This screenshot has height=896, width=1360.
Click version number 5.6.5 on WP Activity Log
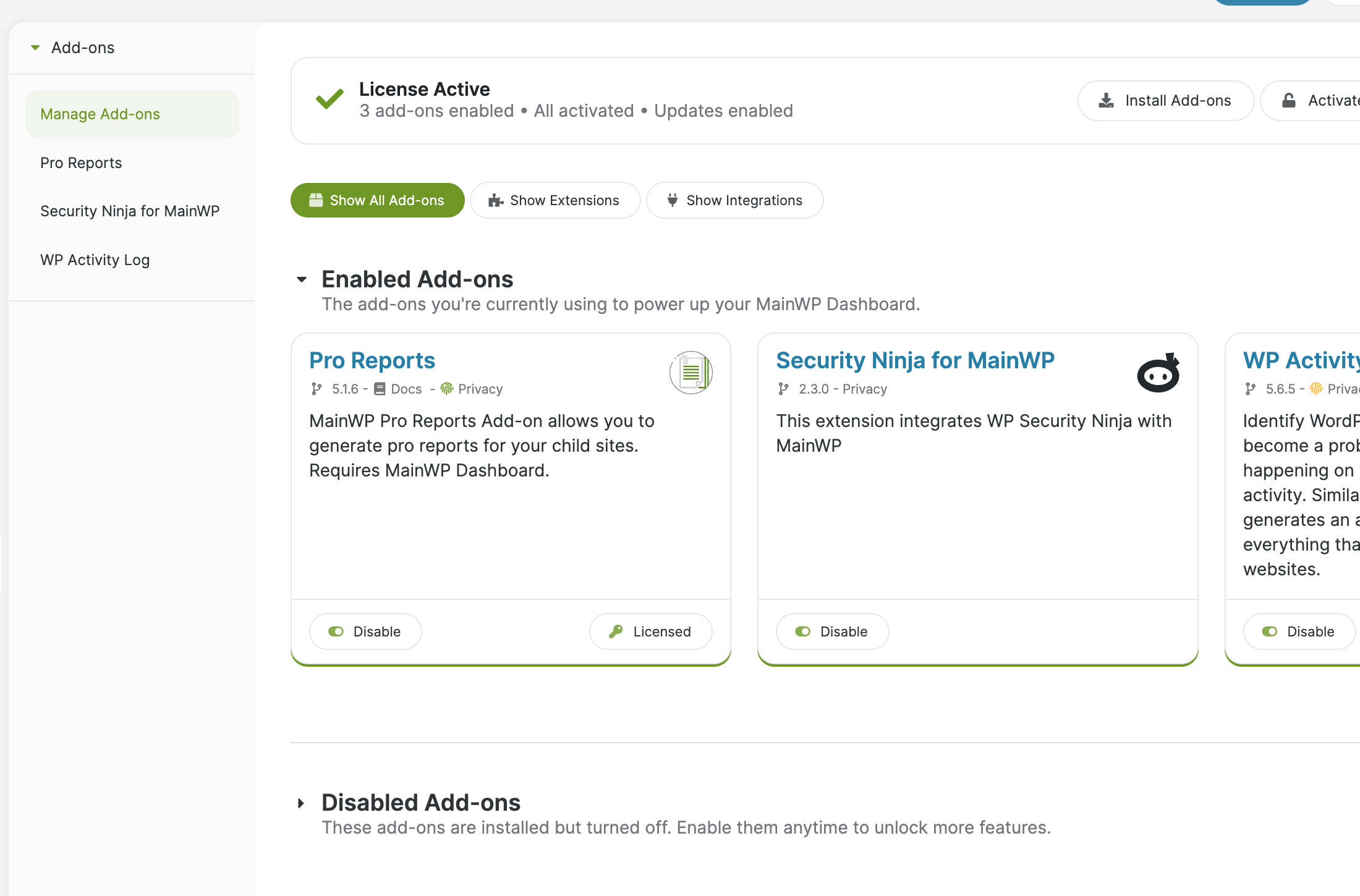point(1280,389)
